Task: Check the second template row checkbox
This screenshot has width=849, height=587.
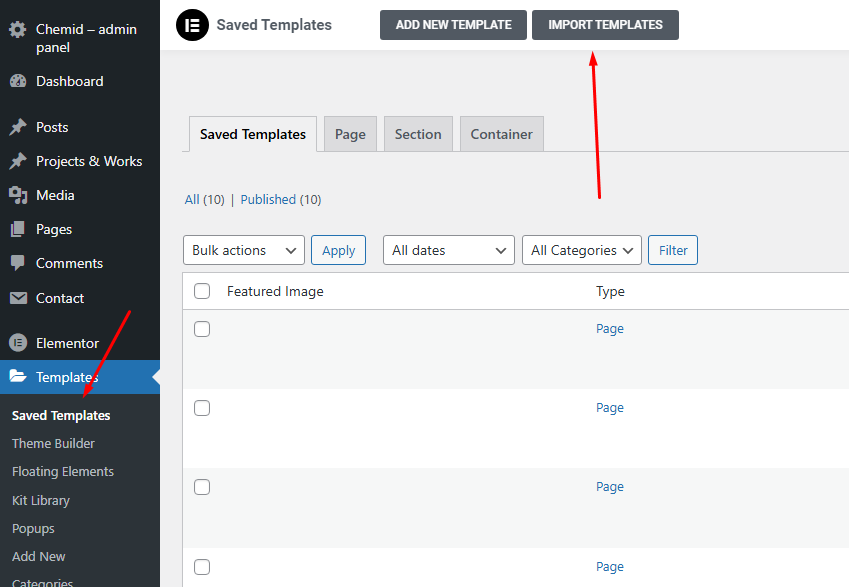Action: [202, 408]
